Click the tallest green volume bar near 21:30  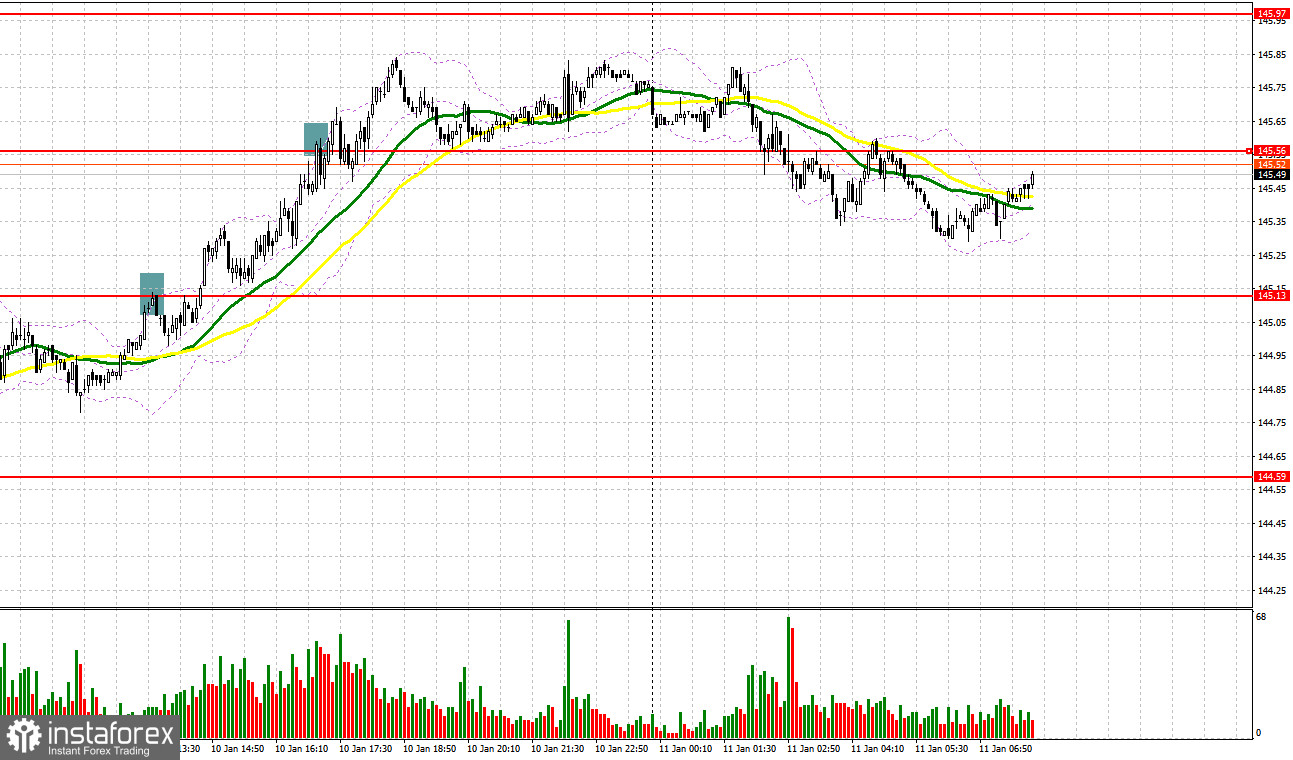(x=568, y=679)
